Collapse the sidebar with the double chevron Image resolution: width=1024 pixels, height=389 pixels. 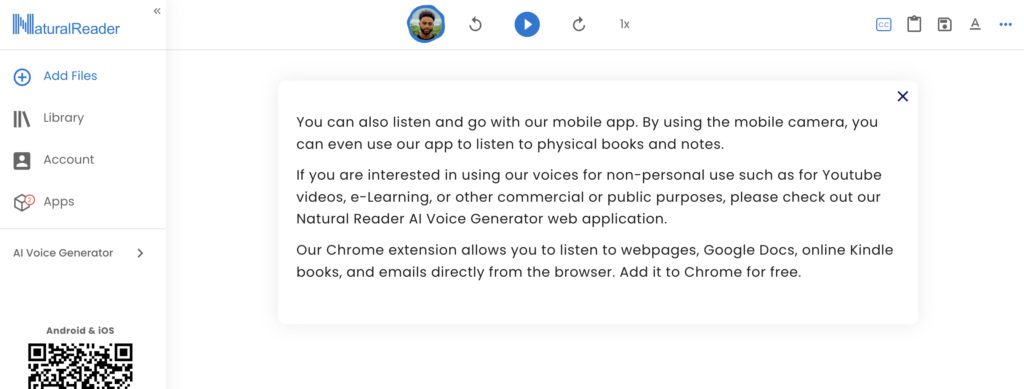click(157, 10)
